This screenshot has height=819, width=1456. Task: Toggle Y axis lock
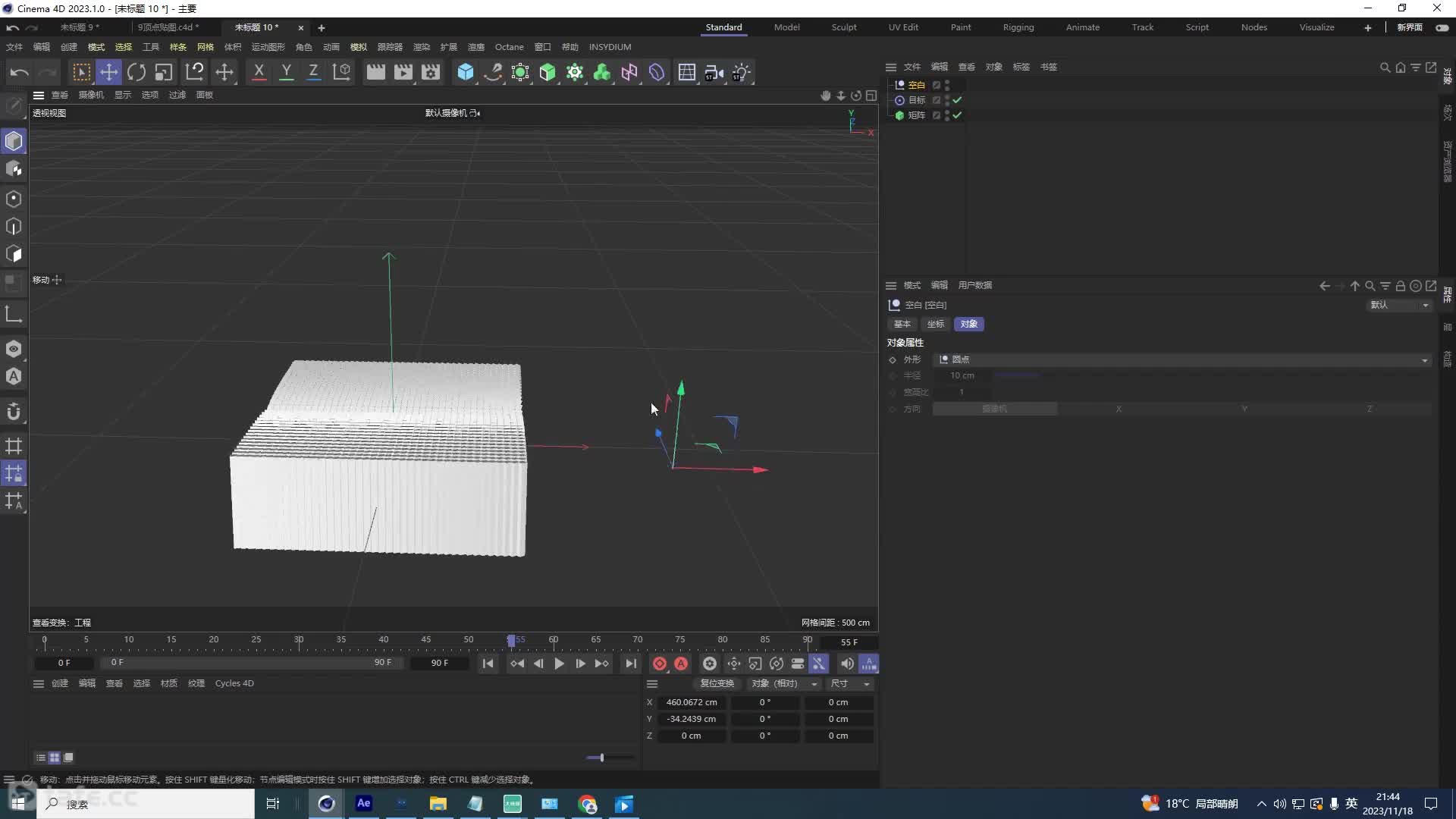(286, 72)
